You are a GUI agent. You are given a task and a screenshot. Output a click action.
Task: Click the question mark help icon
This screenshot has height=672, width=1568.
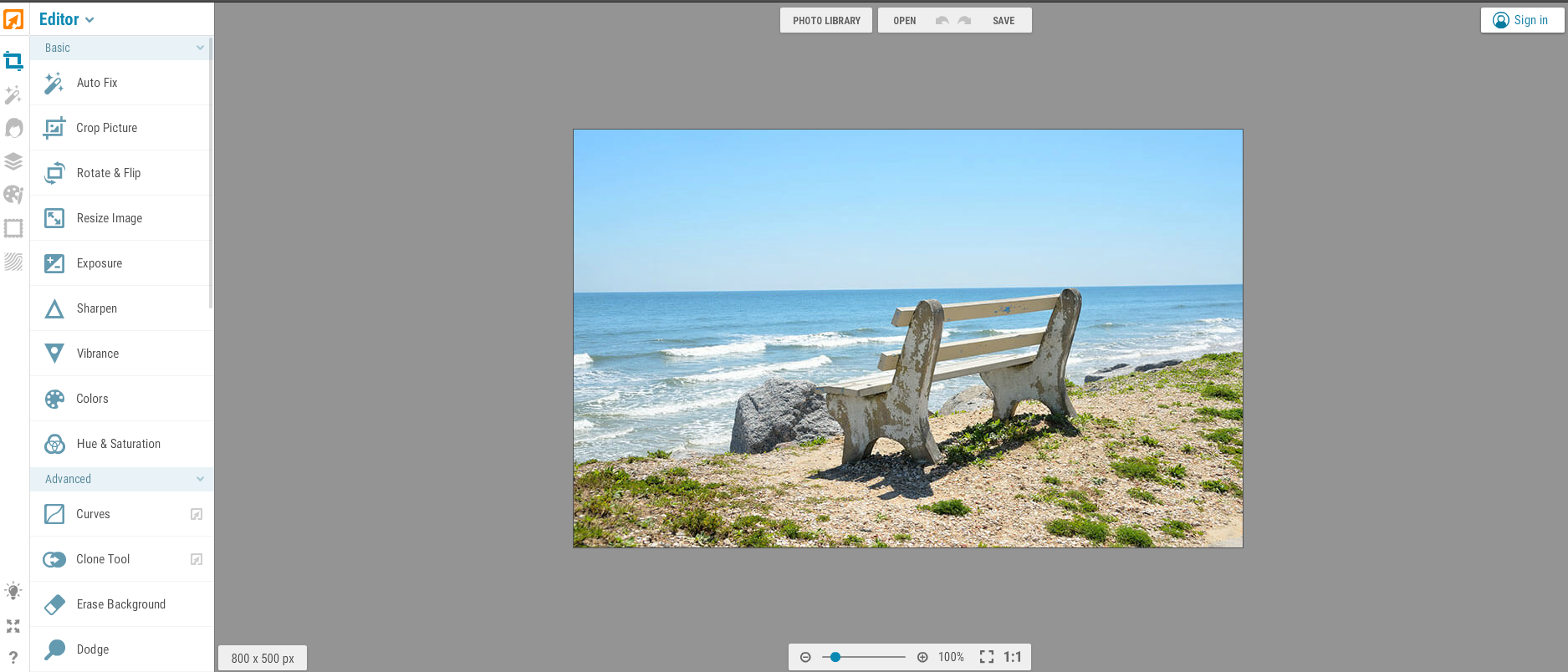coord(13,658)
